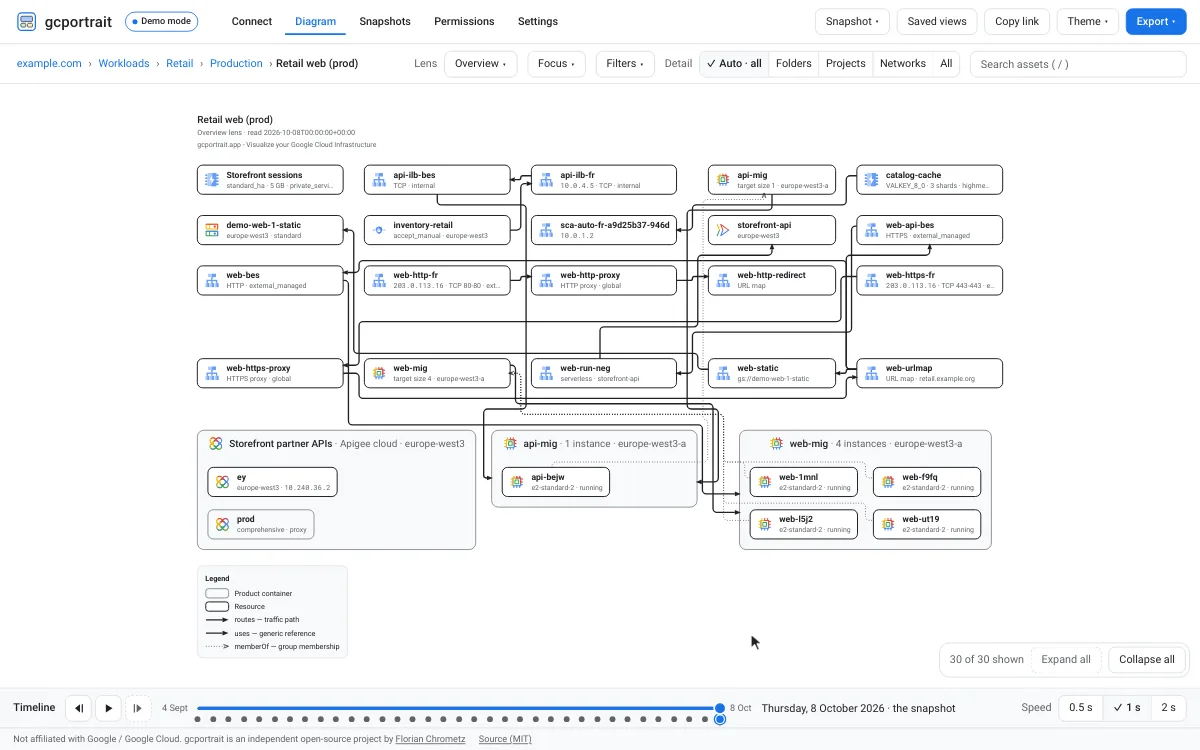Click the web-bes node icon
This screenshot has height=750, width=1200.
(x=212, y=280)
